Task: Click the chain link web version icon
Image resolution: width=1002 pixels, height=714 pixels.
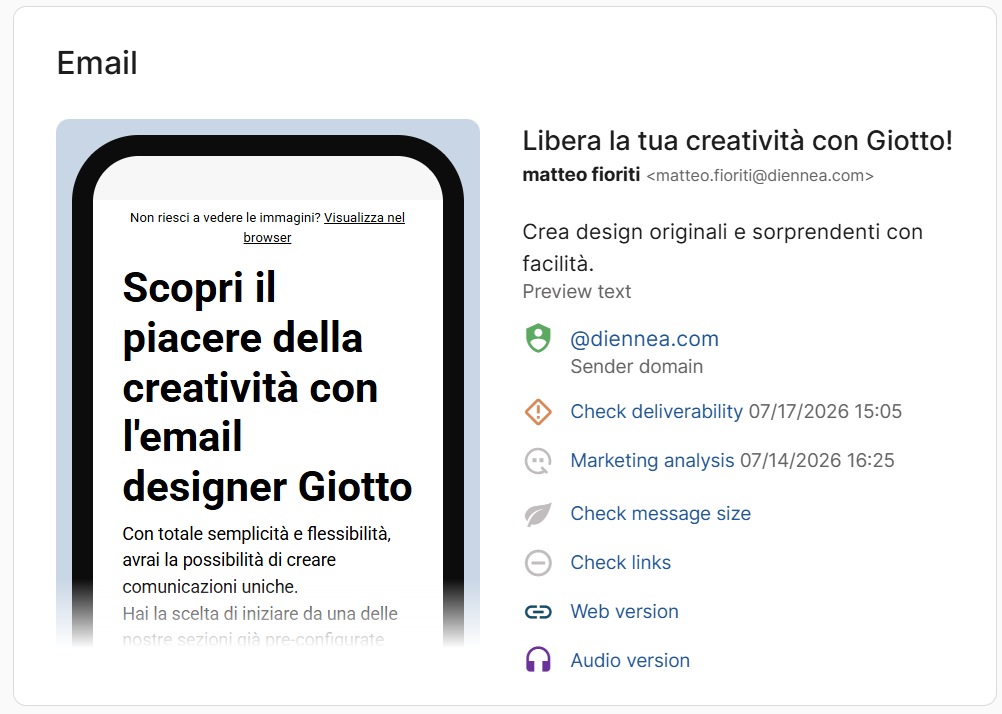Action: pyautogui.click(x=538, y=612)
